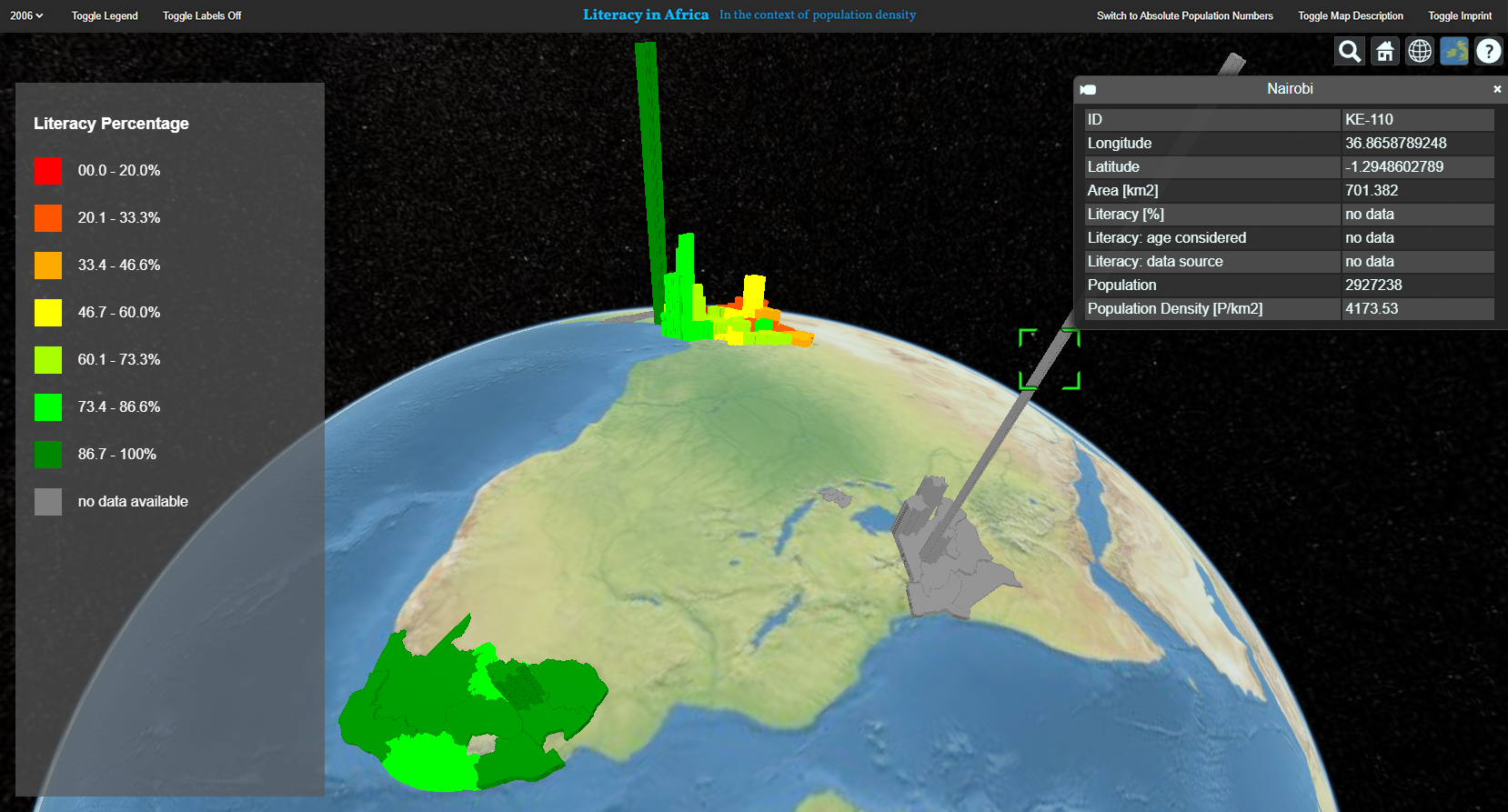Image resolution: width=1508 pixels, height=812 pixels.
Task: Click the green 73.4 - 86.6% swatch
Action: (x=48, y=407)
